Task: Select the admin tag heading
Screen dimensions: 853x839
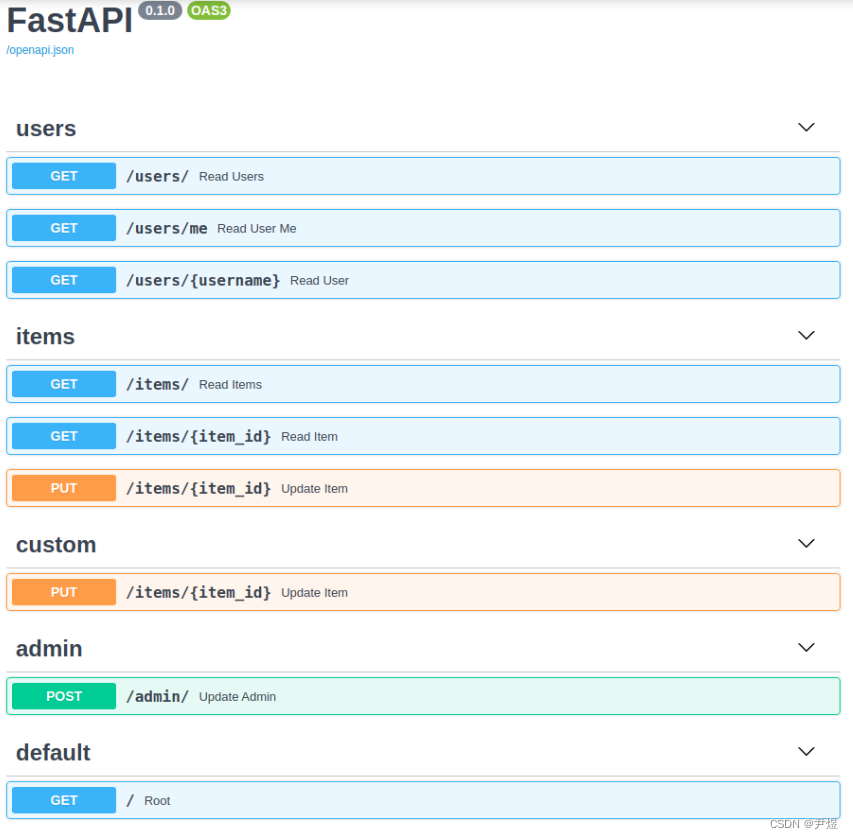Action: tap(49, 649)
